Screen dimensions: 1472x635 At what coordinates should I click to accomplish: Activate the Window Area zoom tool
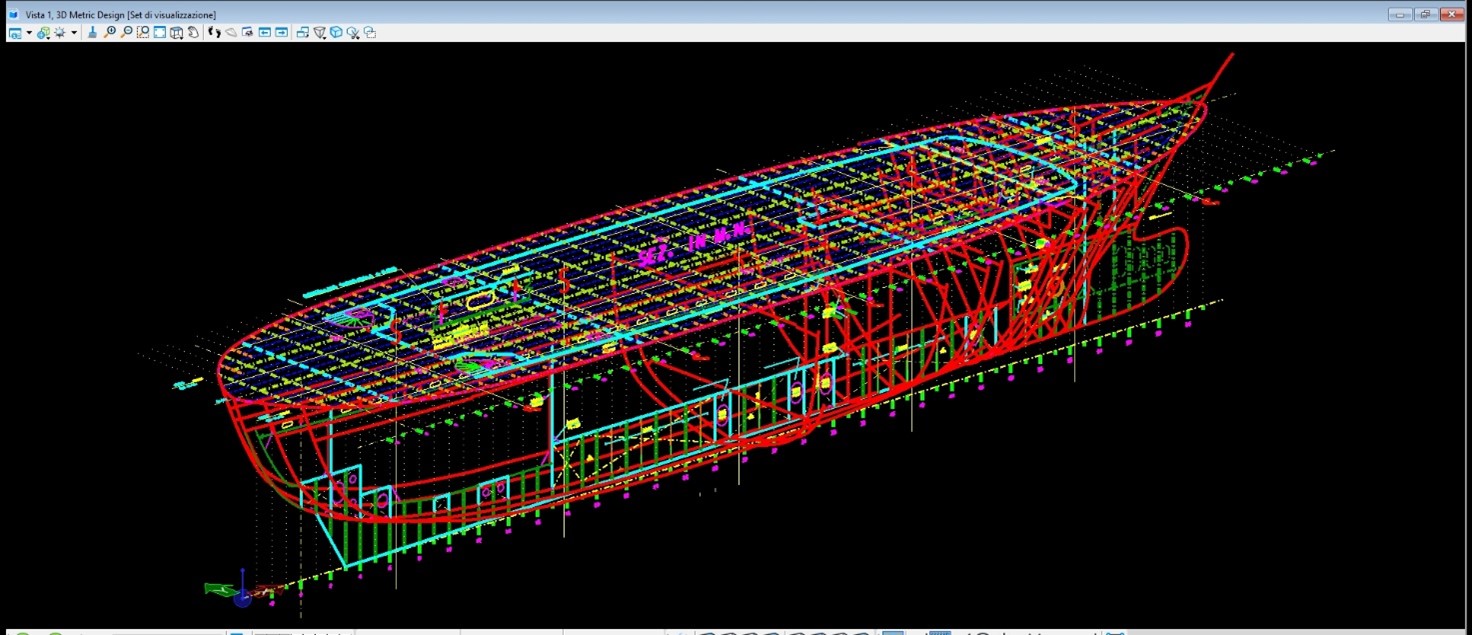pyautogui.click(x=143, y=33)
